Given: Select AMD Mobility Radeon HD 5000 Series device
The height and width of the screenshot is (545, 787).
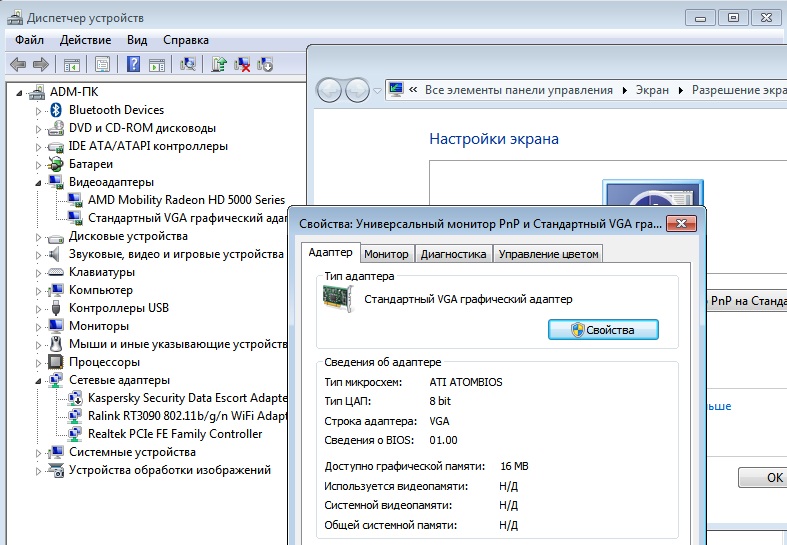Looking at the screenshot, I should [186, 200].
